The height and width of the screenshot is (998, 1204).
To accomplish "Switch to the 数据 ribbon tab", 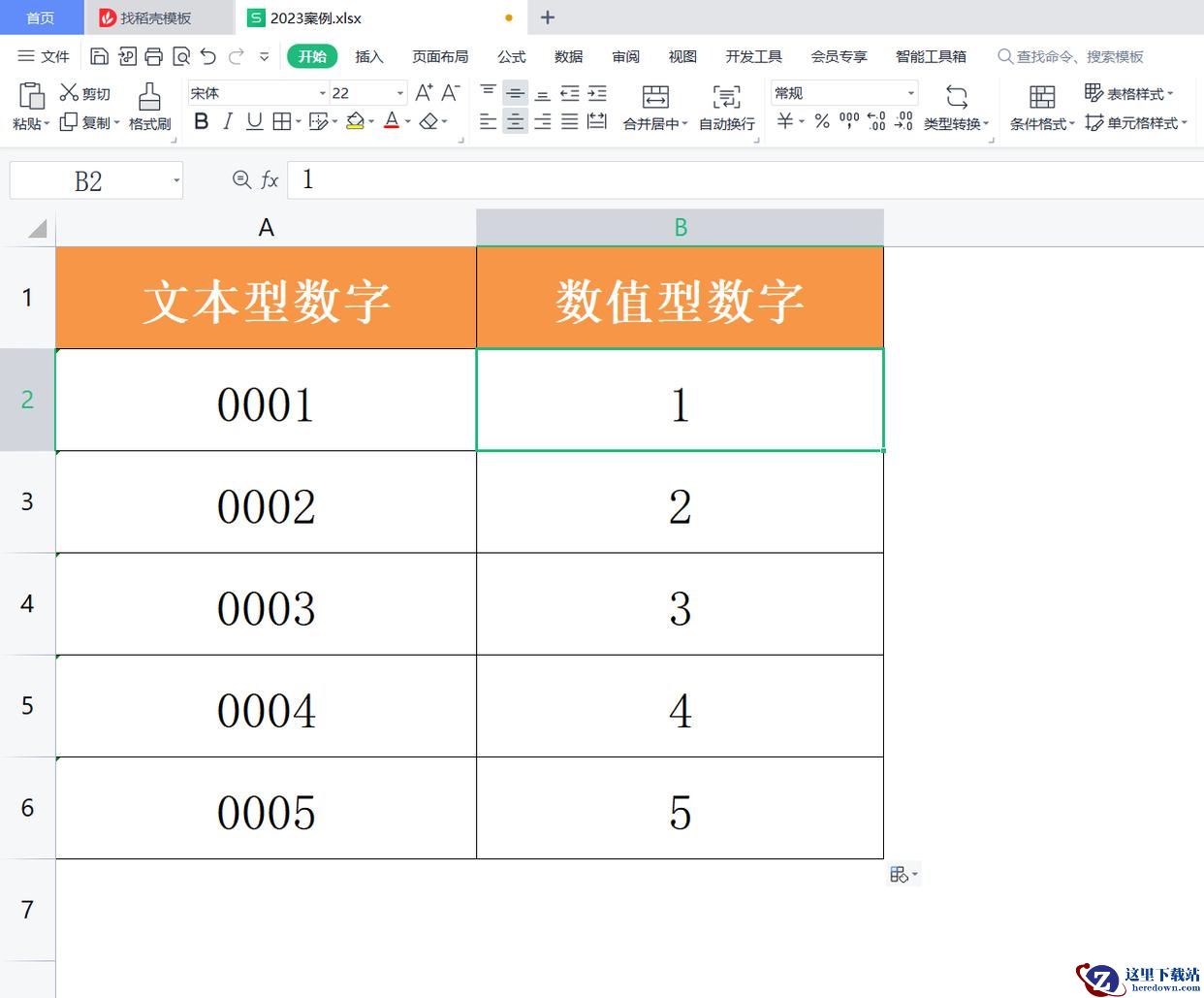I will 569,56.
